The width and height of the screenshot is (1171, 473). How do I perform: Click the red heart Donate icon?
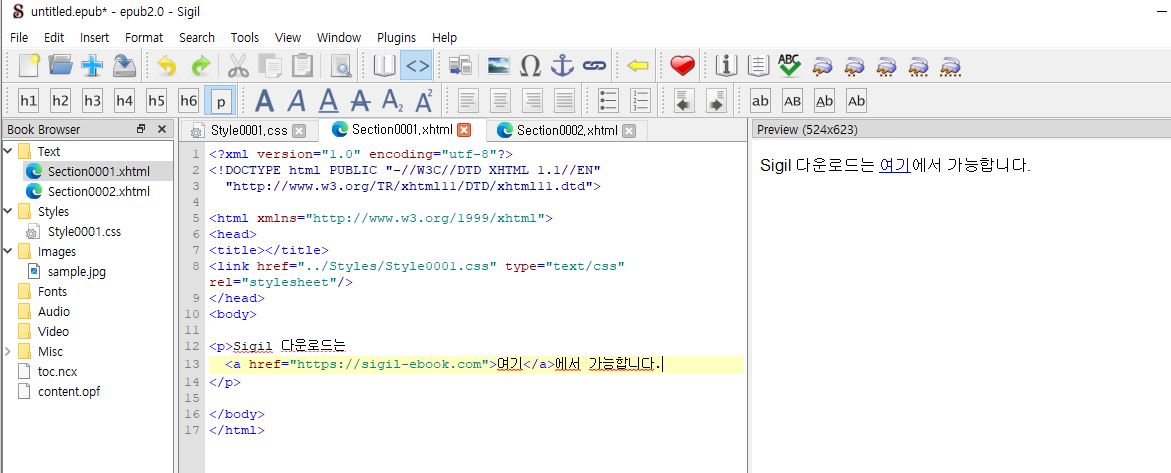(682, 66)
